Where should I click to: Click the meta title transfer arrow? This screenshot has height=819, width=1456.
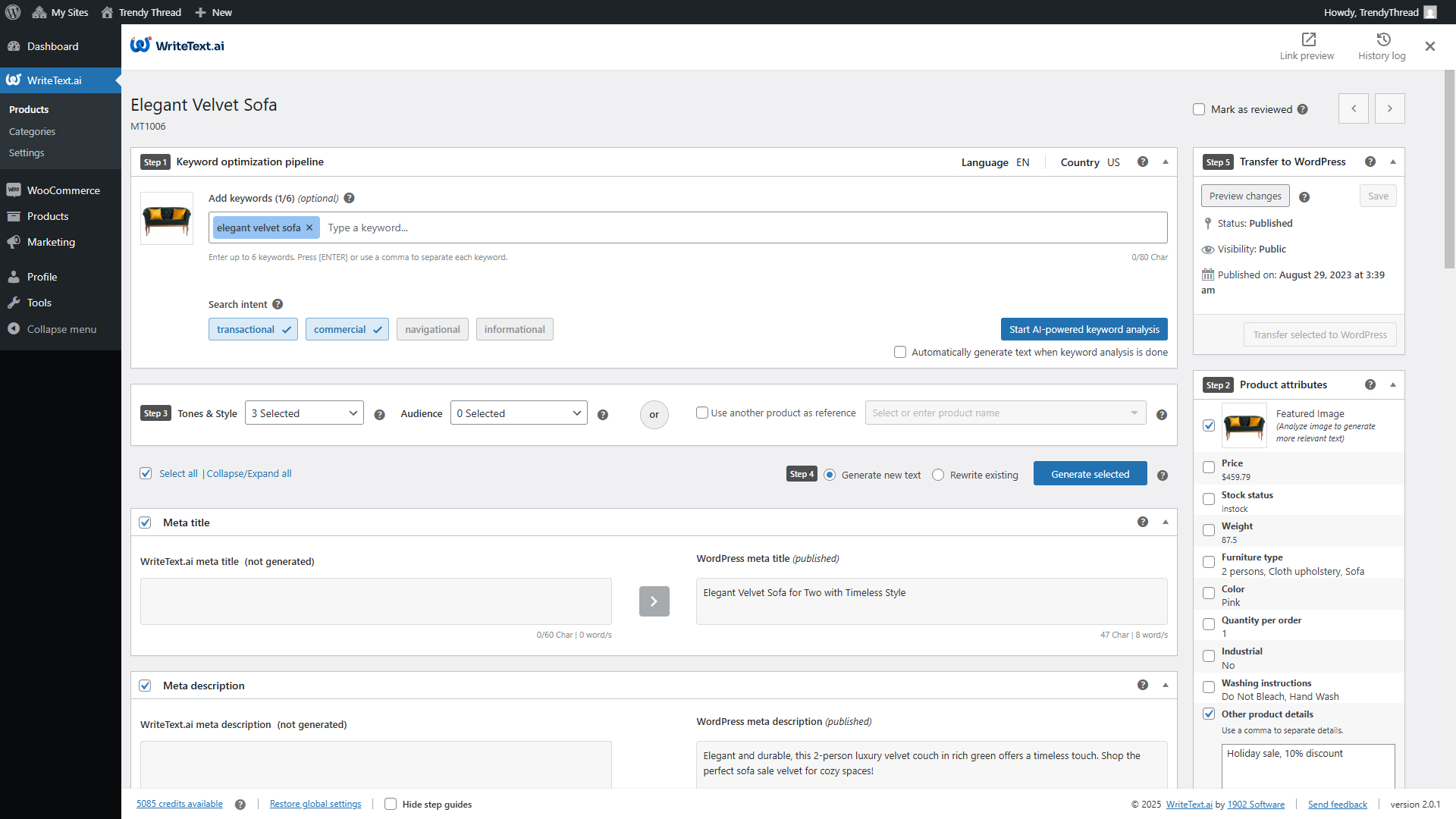pos(654,601)
